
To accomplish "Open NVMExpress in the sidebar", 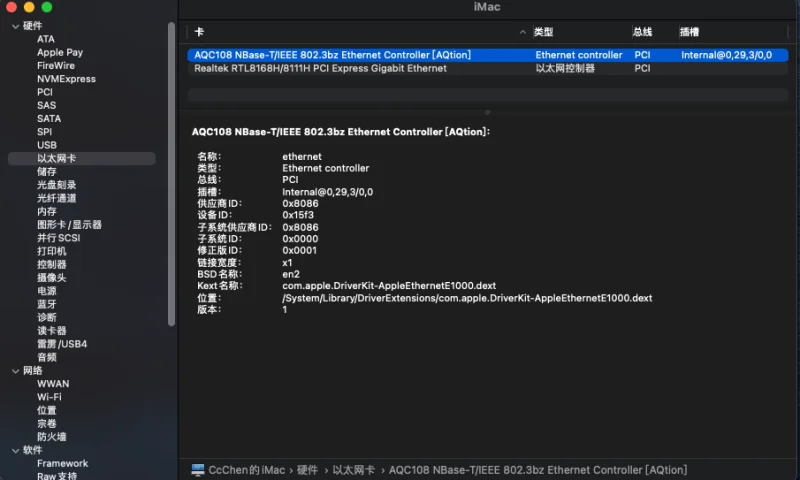I will click(x=66, y=79).
